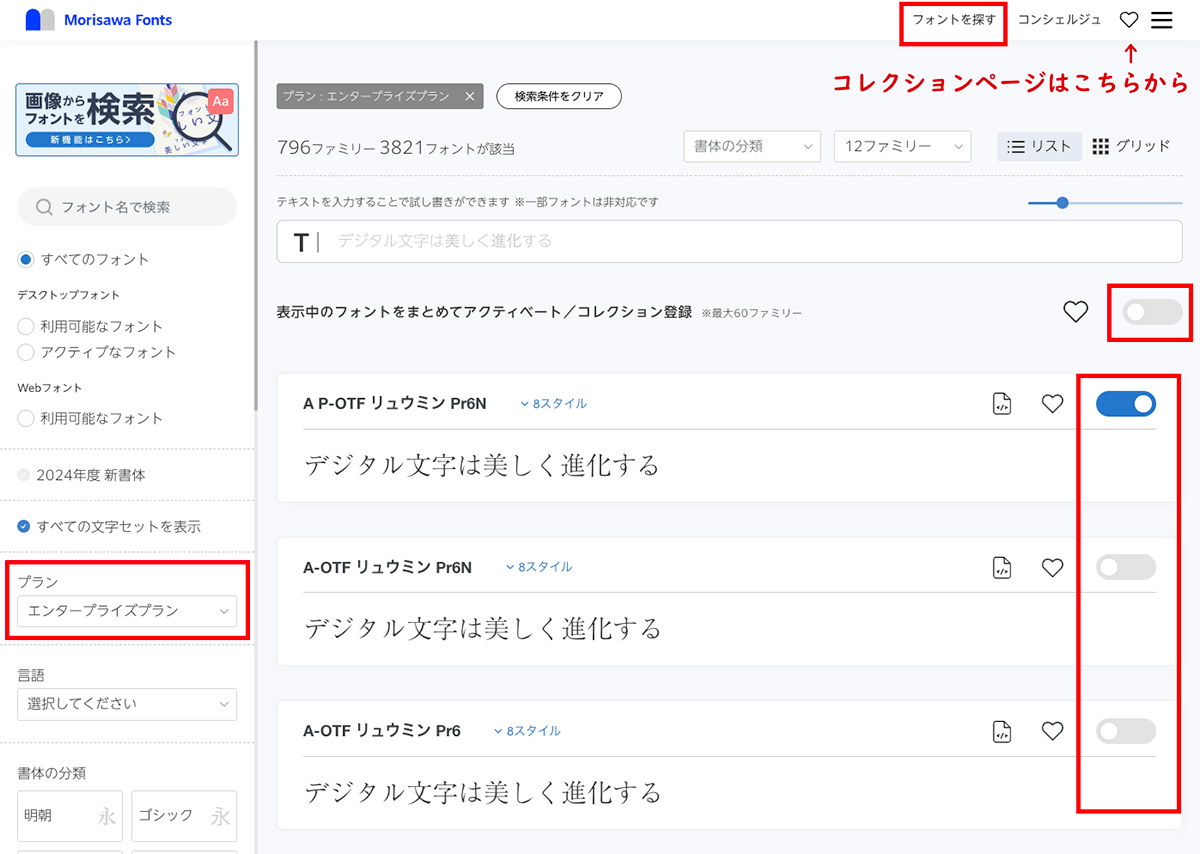The width and height of the screenshot is (1200, 854).
Task: Adjust the preview font size slider
Action: [1062, 203]
